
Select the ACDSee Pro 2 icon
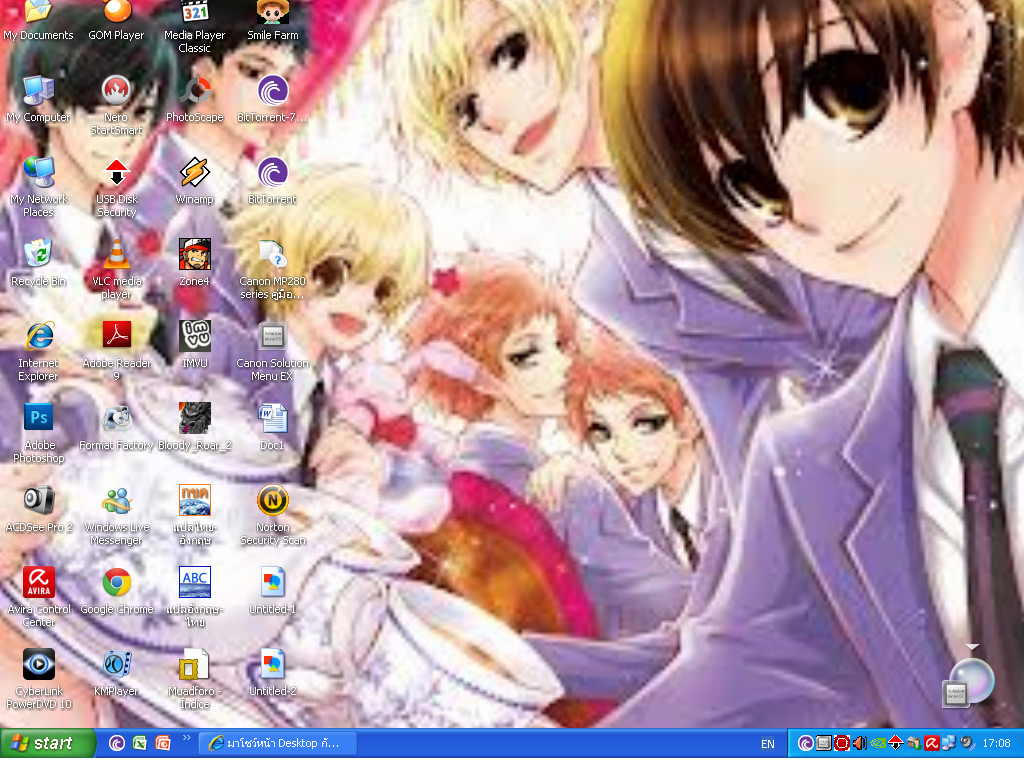point(38,509)
